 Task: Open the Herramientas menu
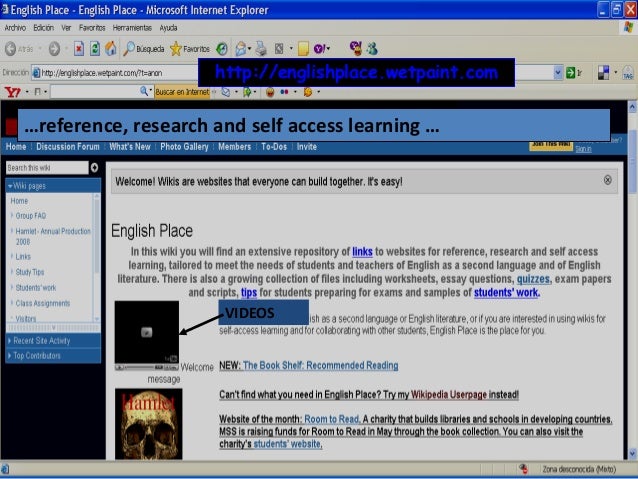(132, 28)
